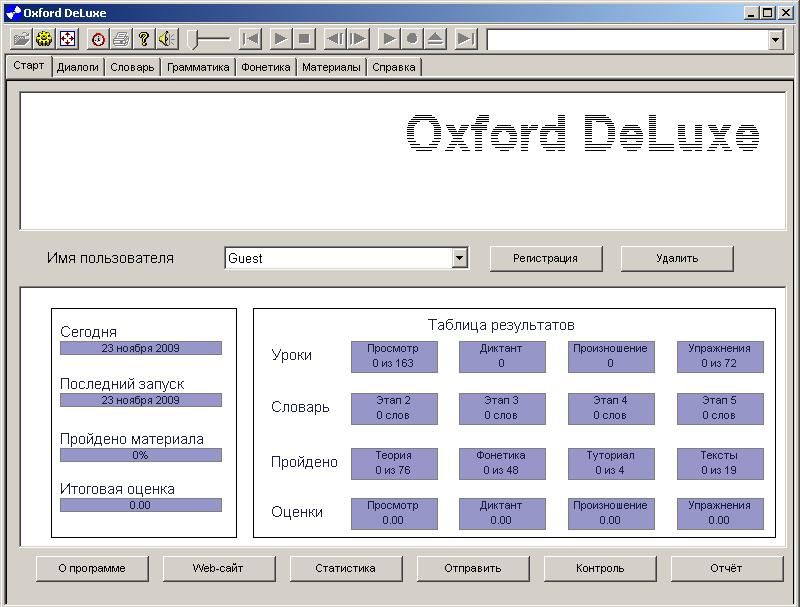This screenshot has width=800, height=607.
Task: Click the four-arrows fullscreen icon
Action: click(68, 39)
